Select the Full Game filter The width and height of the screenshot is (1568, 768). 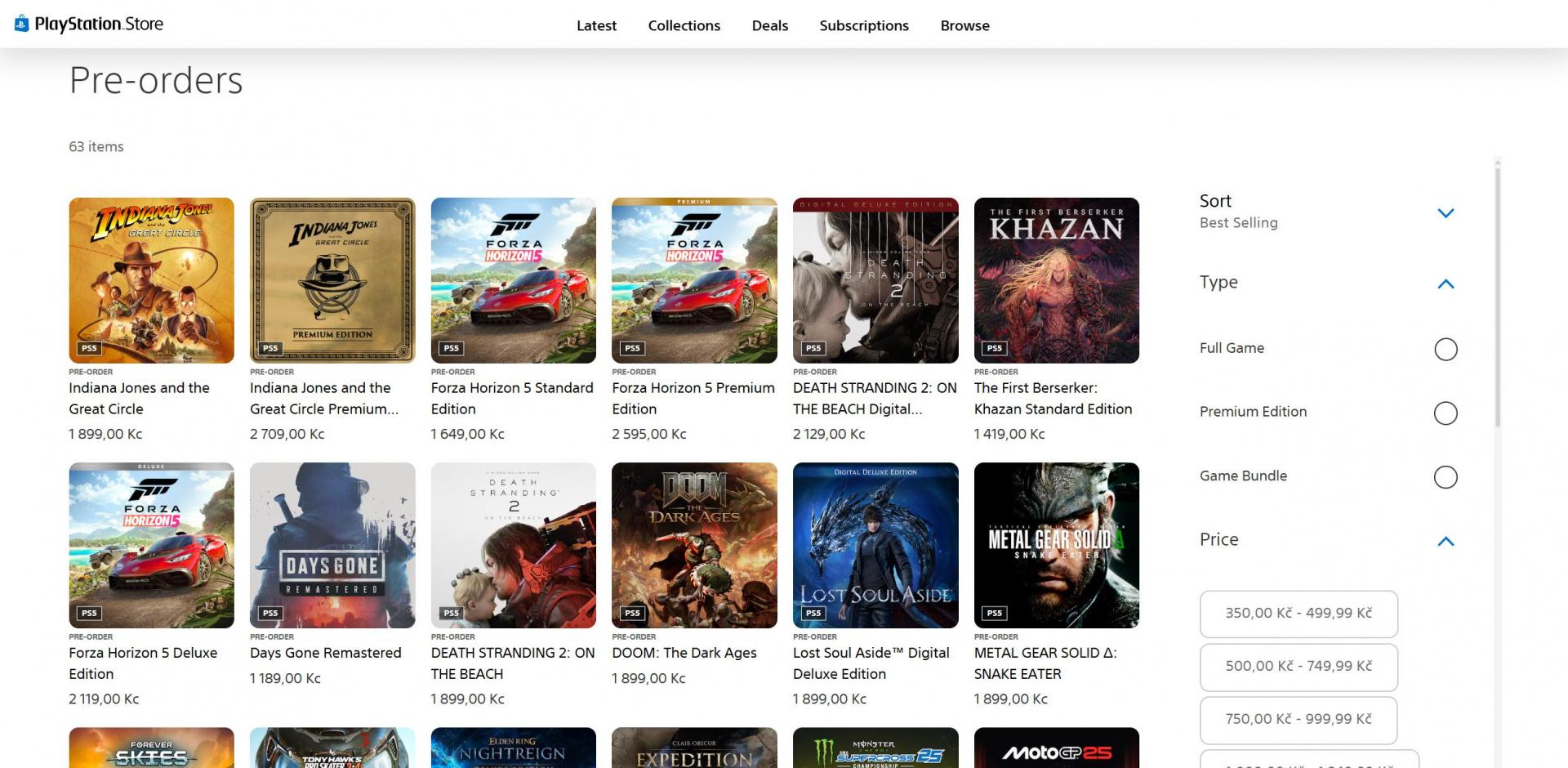coord(1445,349)
